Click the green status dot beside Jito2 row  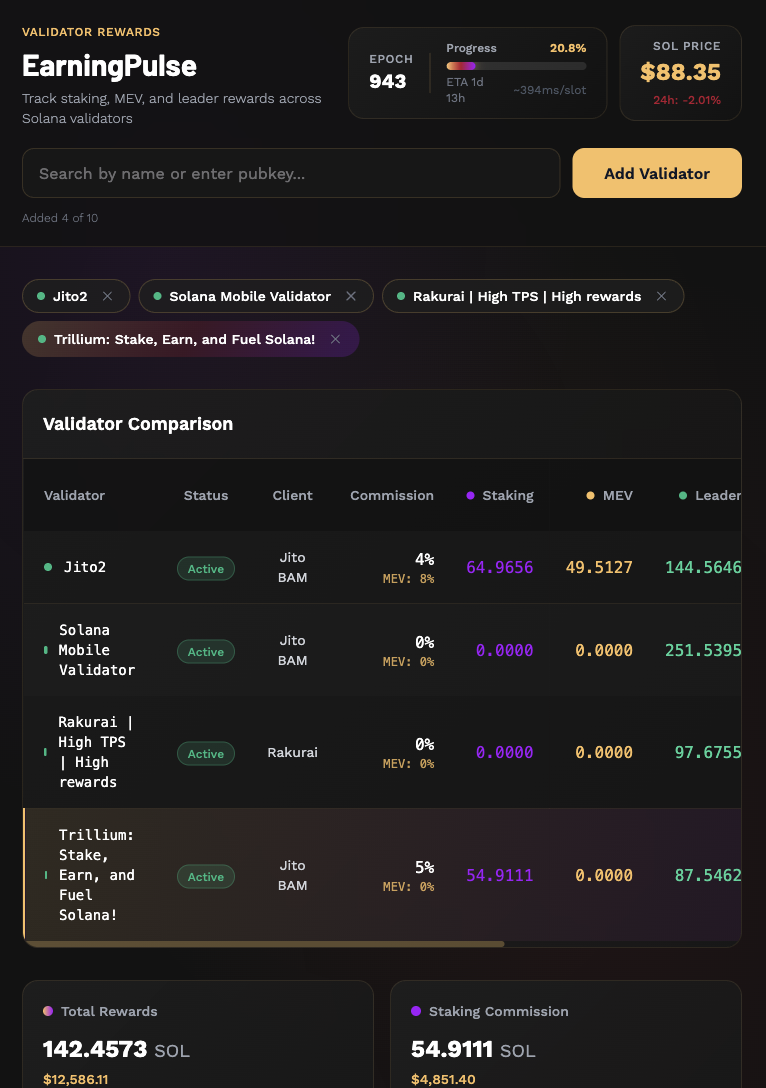tap(47, 567)
